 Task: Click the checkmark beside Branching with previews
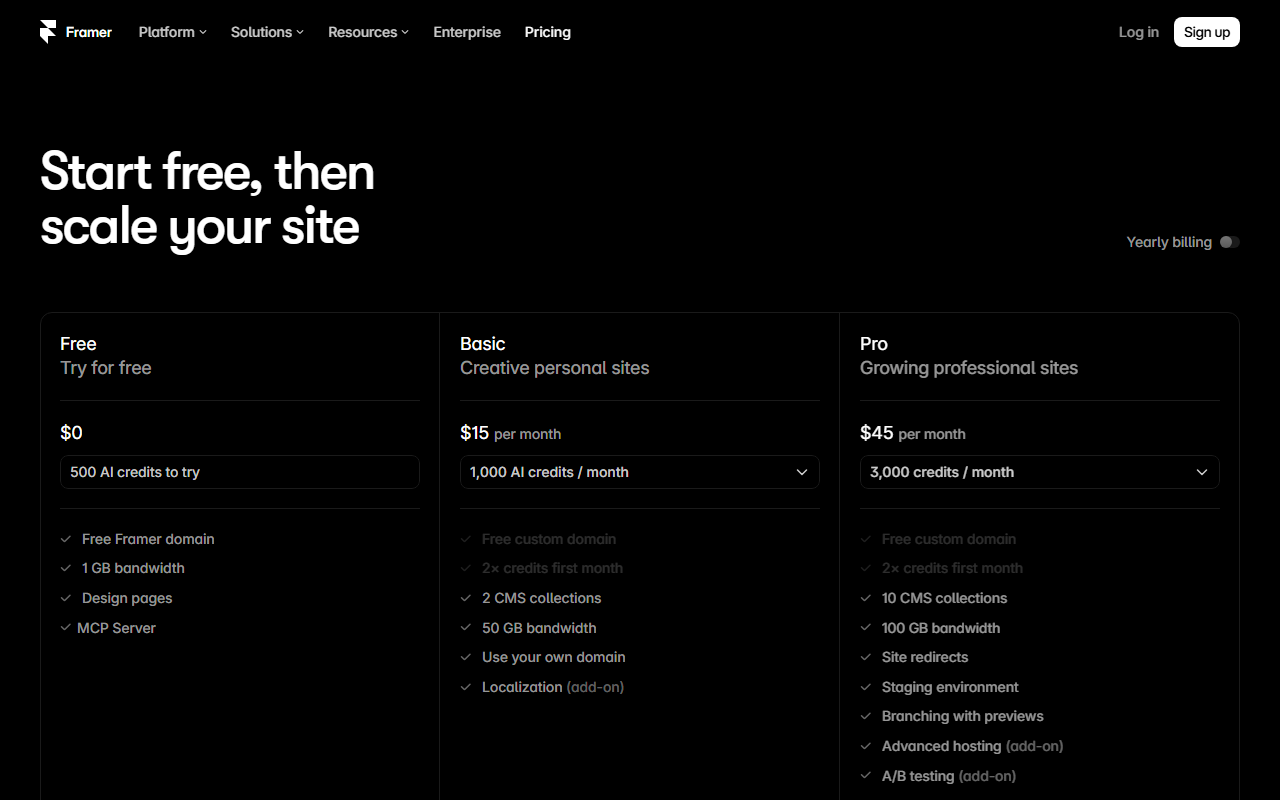(x=866, y=716)
